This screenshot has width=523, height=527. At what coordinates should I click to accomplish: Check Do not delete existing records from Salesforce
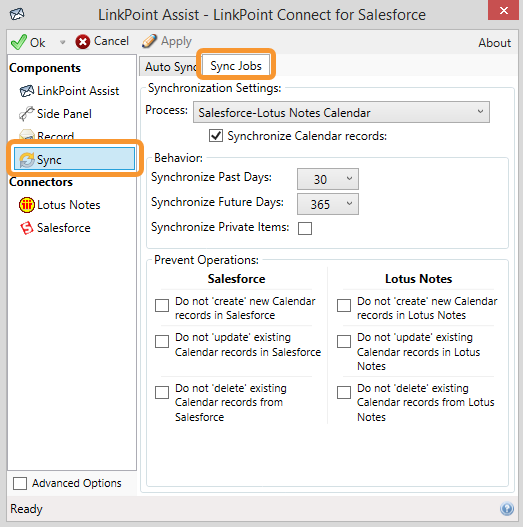162,392
